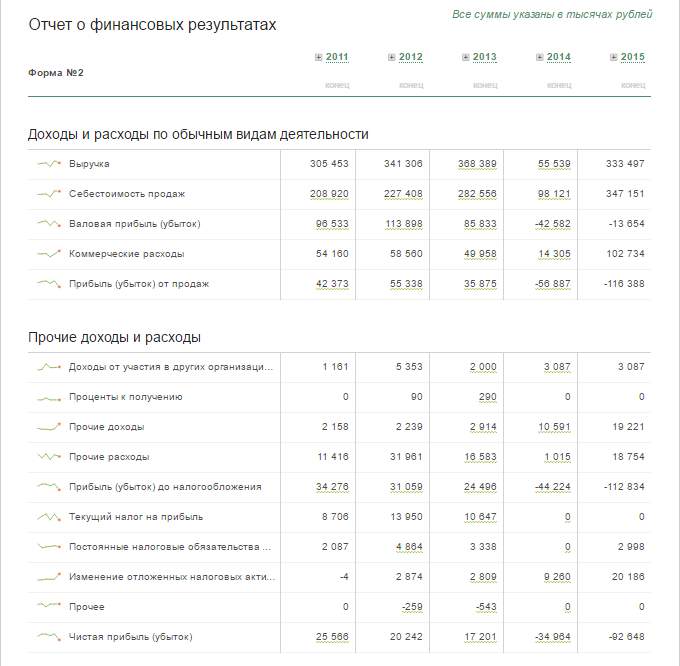This screenshot has height=666, width=680.
Task: Open Постоянные налоговые обязательства 2012 value 4 864
Action: [x=409, y=547]
